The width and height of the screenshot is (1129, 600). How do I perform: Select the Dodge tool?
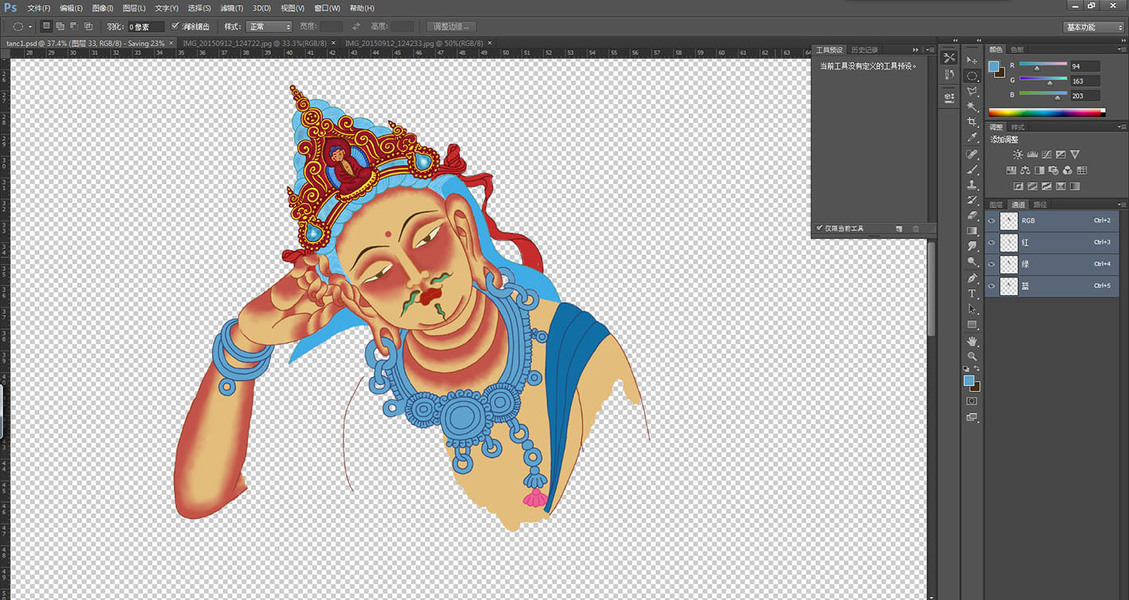click(972, 261)
